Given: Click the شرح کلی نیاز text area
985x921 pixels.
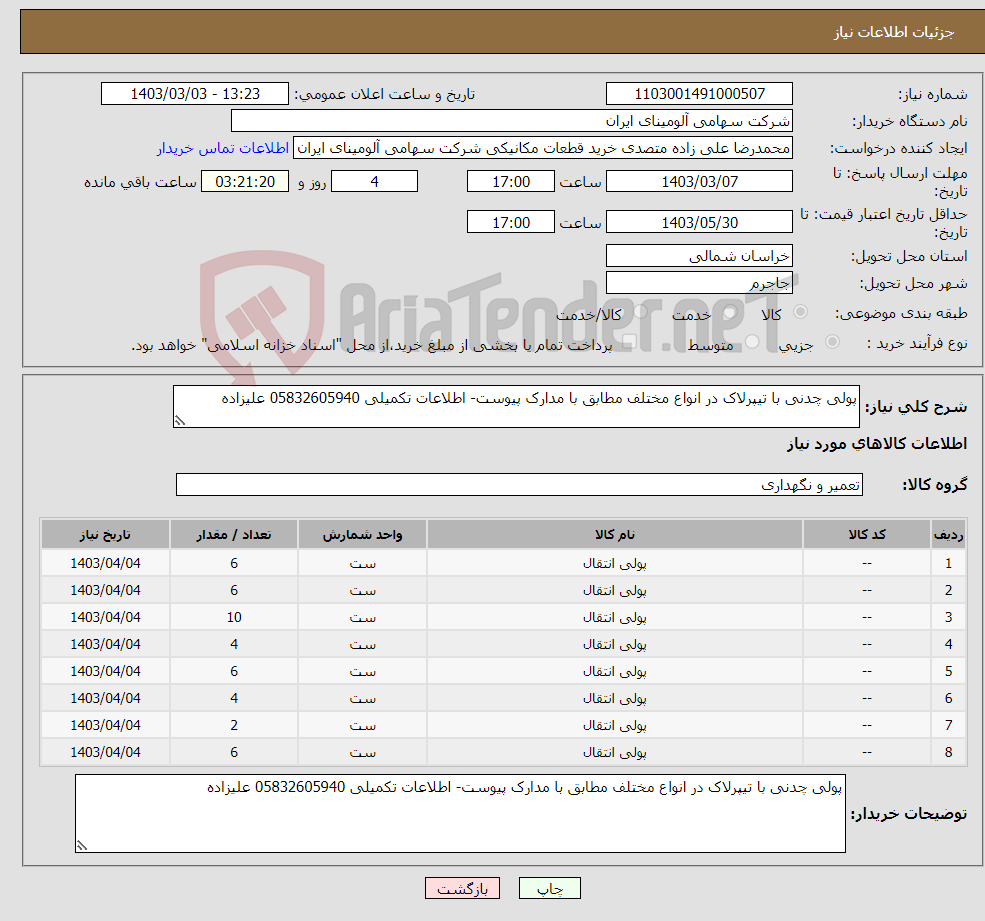Looking at the screenshot, I should [x=516, y=406].
